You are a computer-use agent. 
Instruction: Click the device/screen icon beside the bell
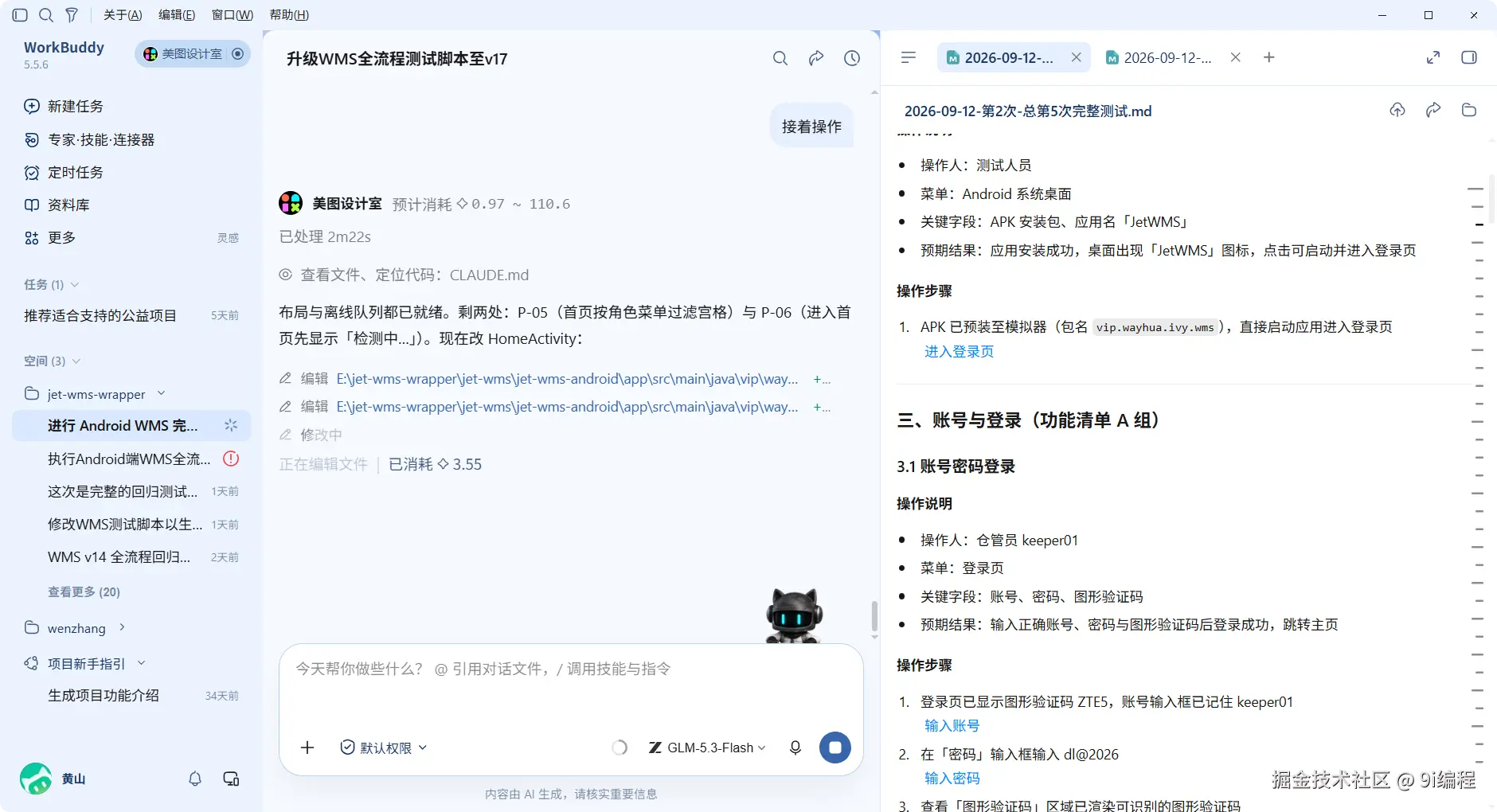click(x=231, y=779)
